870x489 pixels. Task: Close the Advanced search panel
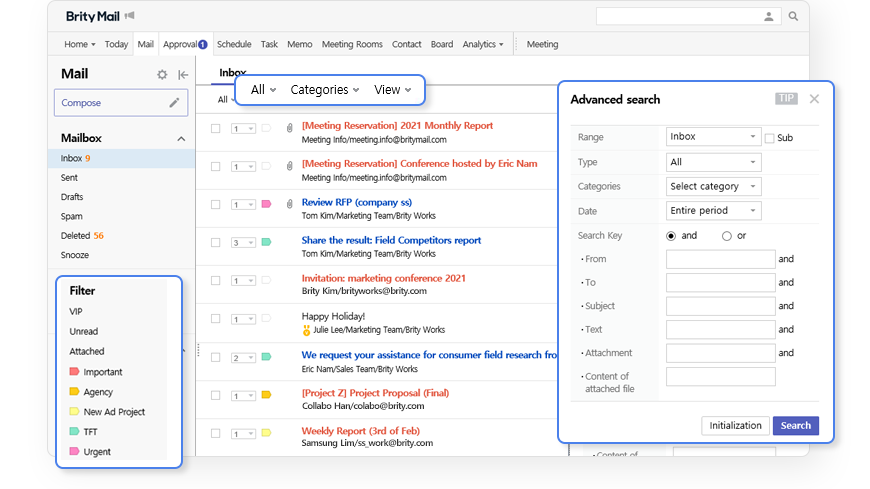pyautogui.click(x=814, y=99)
